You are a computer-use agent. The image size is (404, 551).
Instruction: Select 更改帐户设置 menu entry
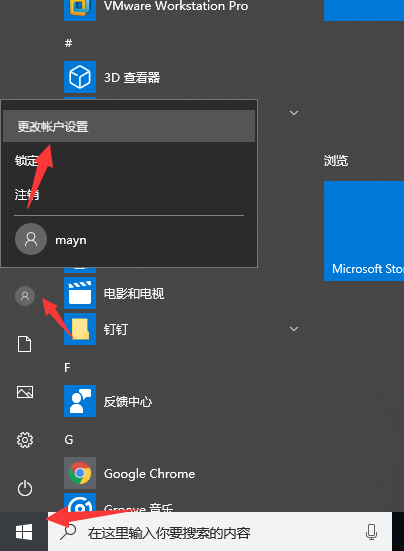point(129,126)
